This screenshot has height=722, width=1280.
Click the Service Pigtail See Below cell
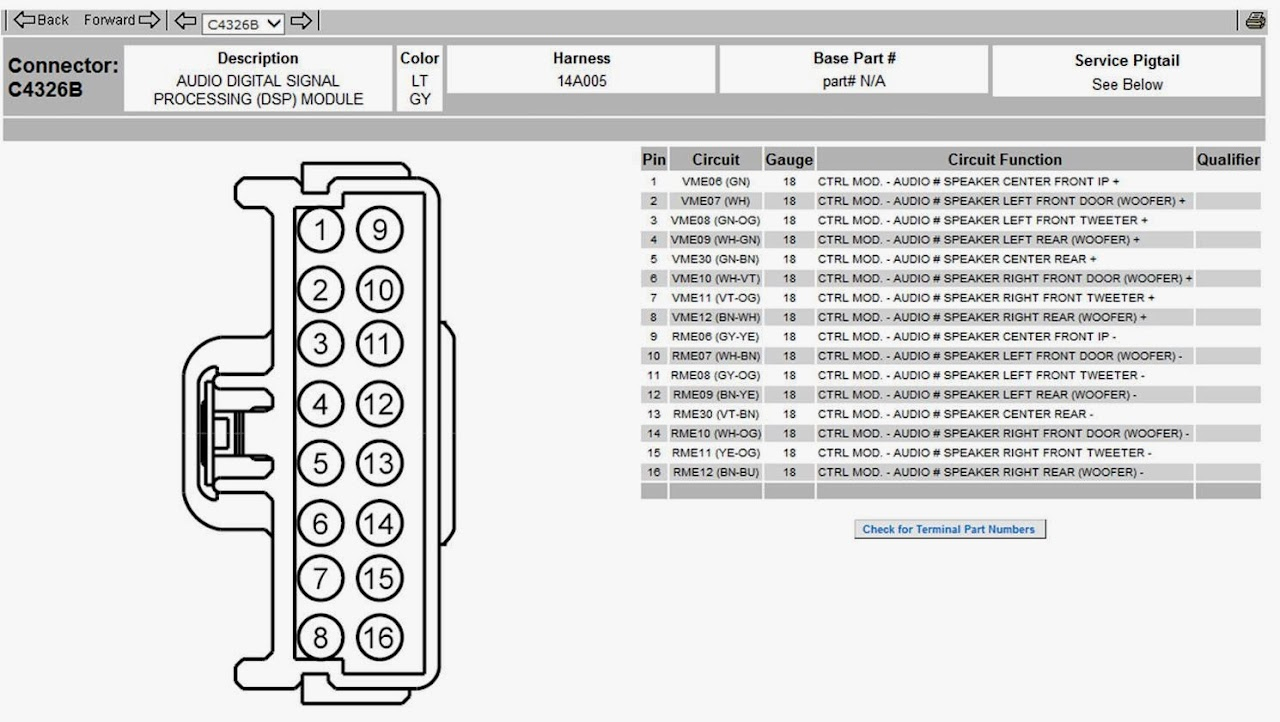pyautogui.click(x=1127, y=71)
